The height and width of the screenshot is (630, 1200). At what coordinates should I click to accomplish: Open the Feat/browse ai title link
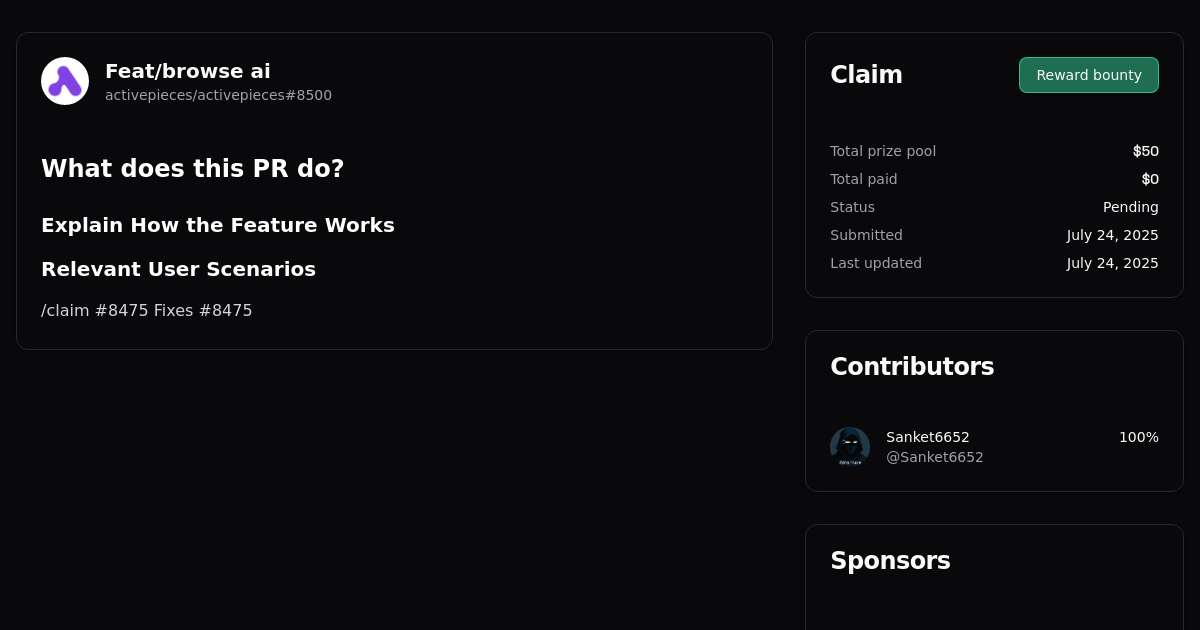tap(188, 71)
